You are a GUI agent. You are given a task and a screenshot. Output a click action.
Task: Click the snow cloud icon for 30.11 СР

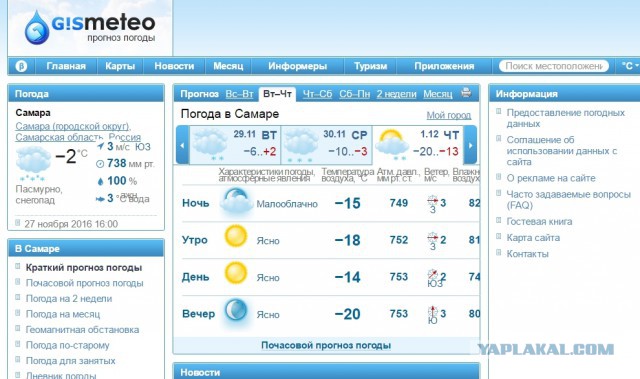click(301, 145)
